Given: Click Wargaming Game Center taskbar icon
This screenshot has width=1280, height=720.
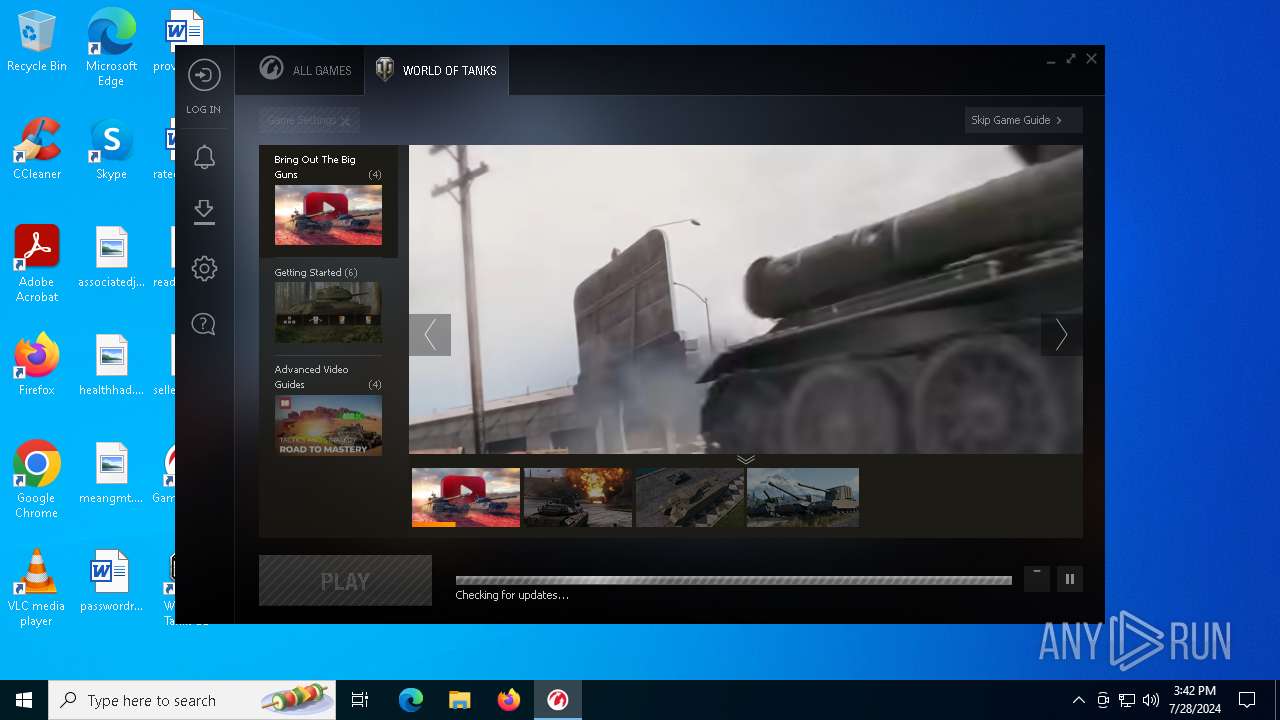Looking at the screenshot, I should click(558, 700).
